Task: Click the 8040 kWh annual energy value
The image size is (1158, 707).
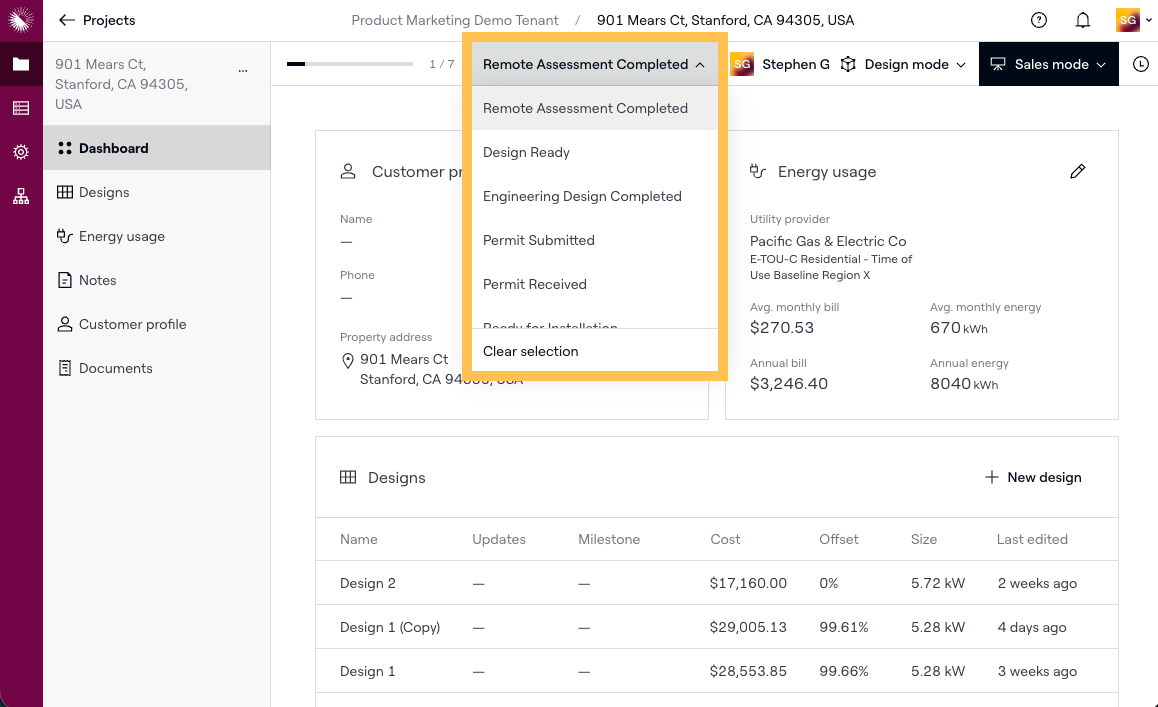Action: pos(964,383)
